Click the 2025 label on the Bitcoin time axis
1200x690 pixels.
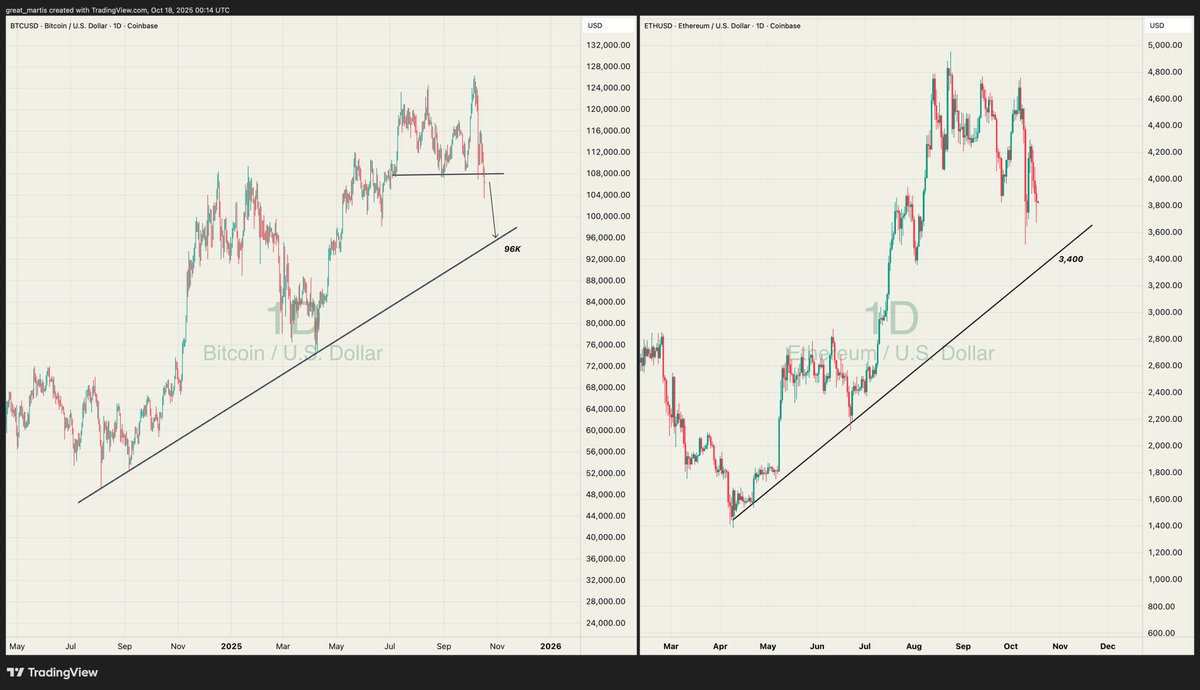pos(229,646)
